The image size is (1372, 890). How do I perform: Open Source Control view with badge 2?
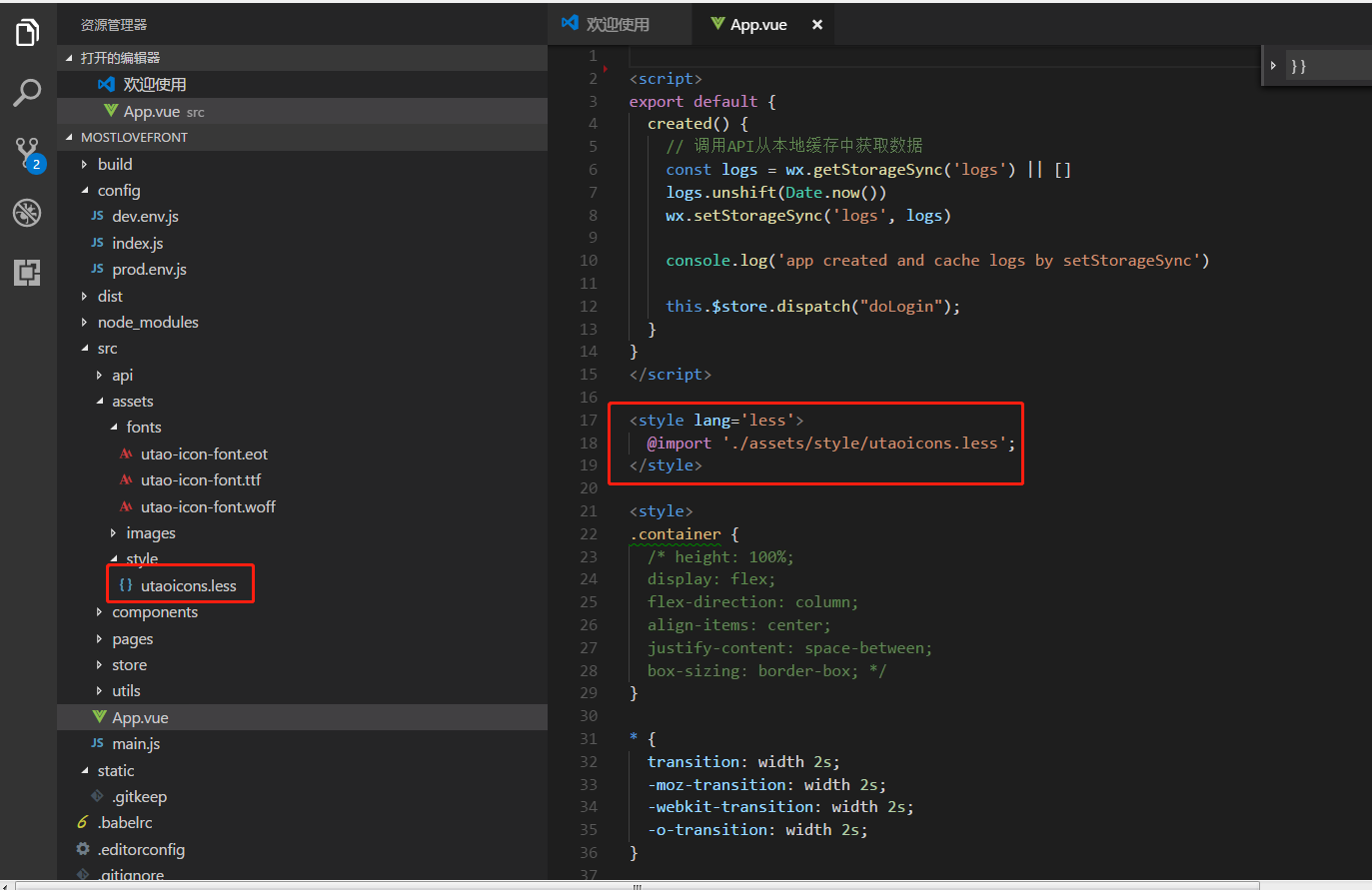(x=27, y=153)
